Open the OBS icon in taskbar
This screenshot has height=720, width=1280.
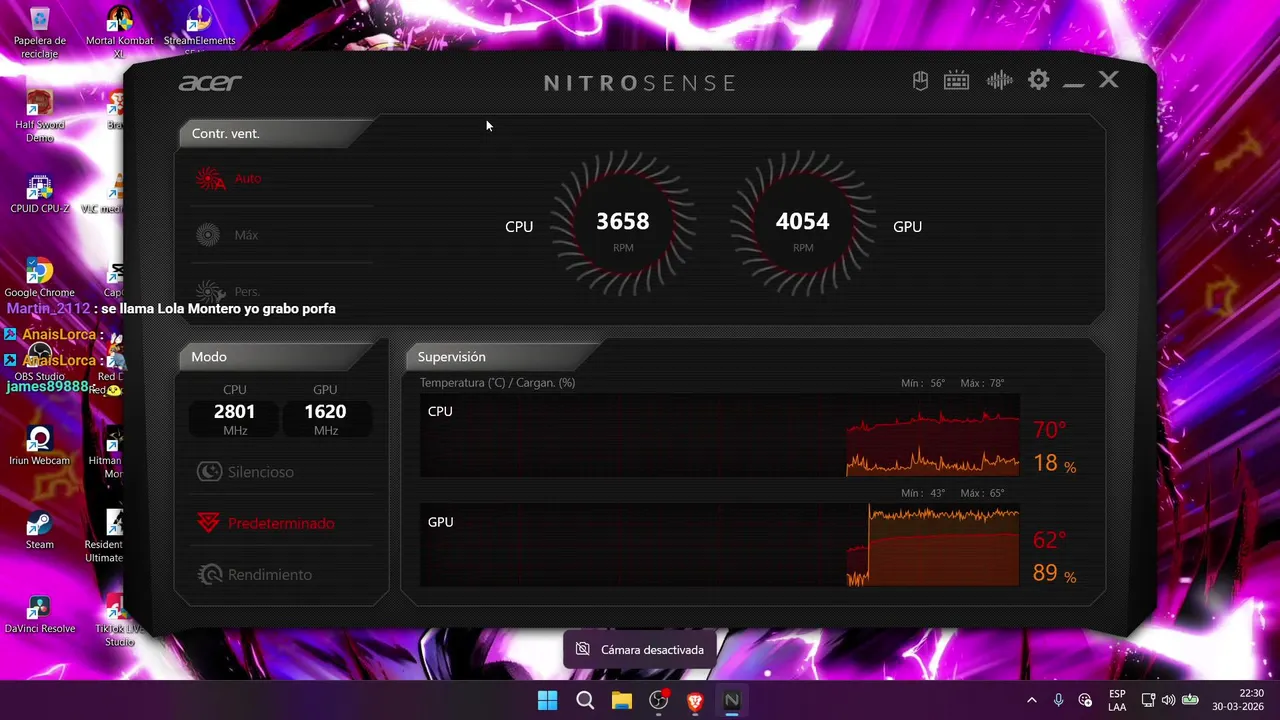click(x=659, y=700)
